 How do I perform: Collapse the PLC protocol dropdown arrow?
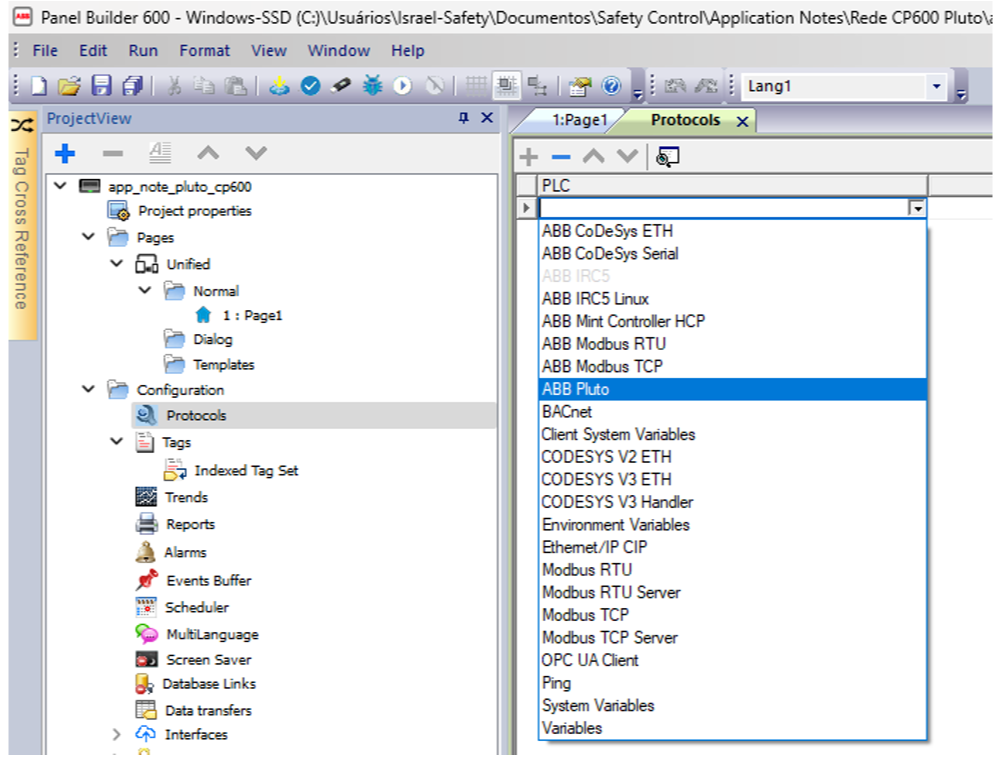917,209
